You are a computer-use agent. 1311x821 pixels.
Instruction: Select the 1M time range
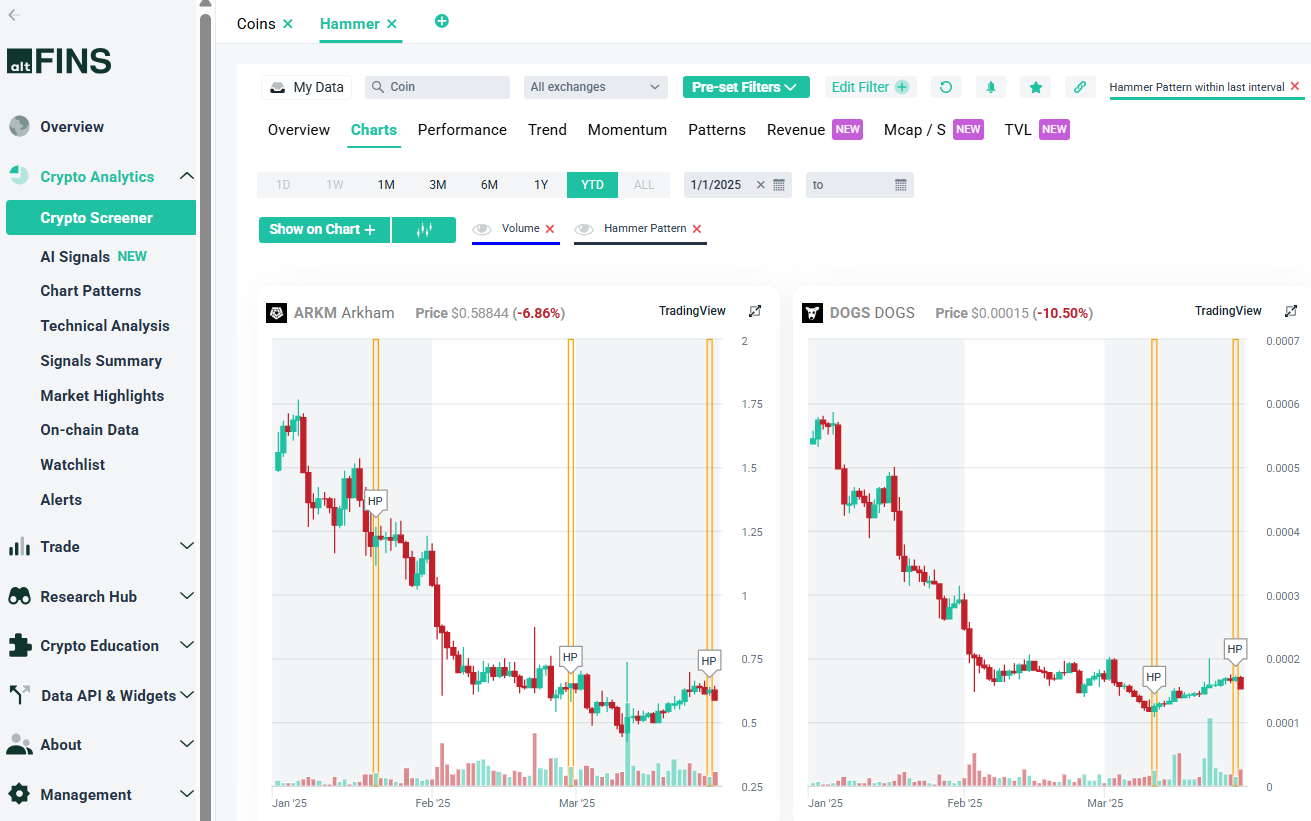(386, 185)
